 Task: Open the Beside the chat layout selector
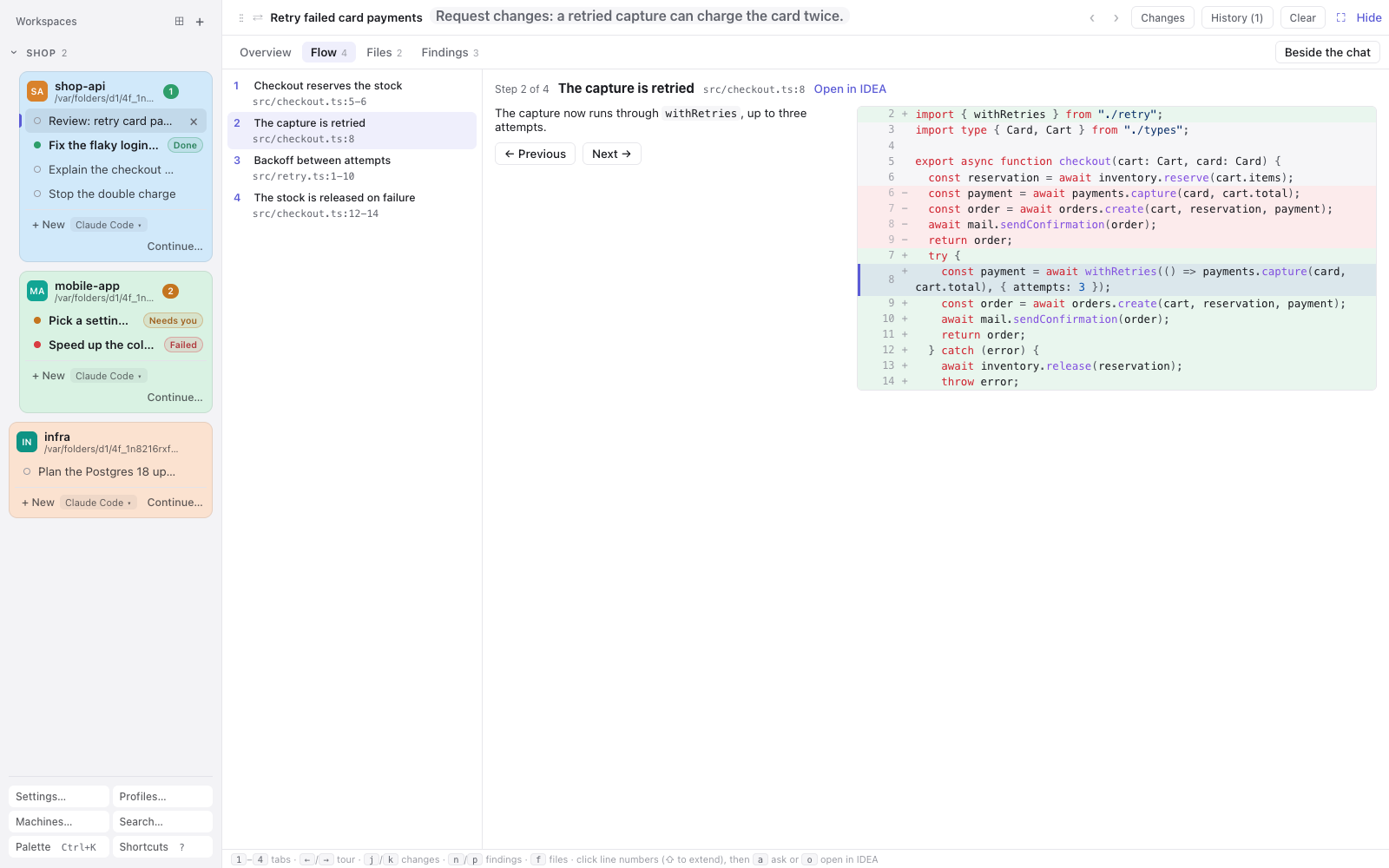pos(1327,52)
